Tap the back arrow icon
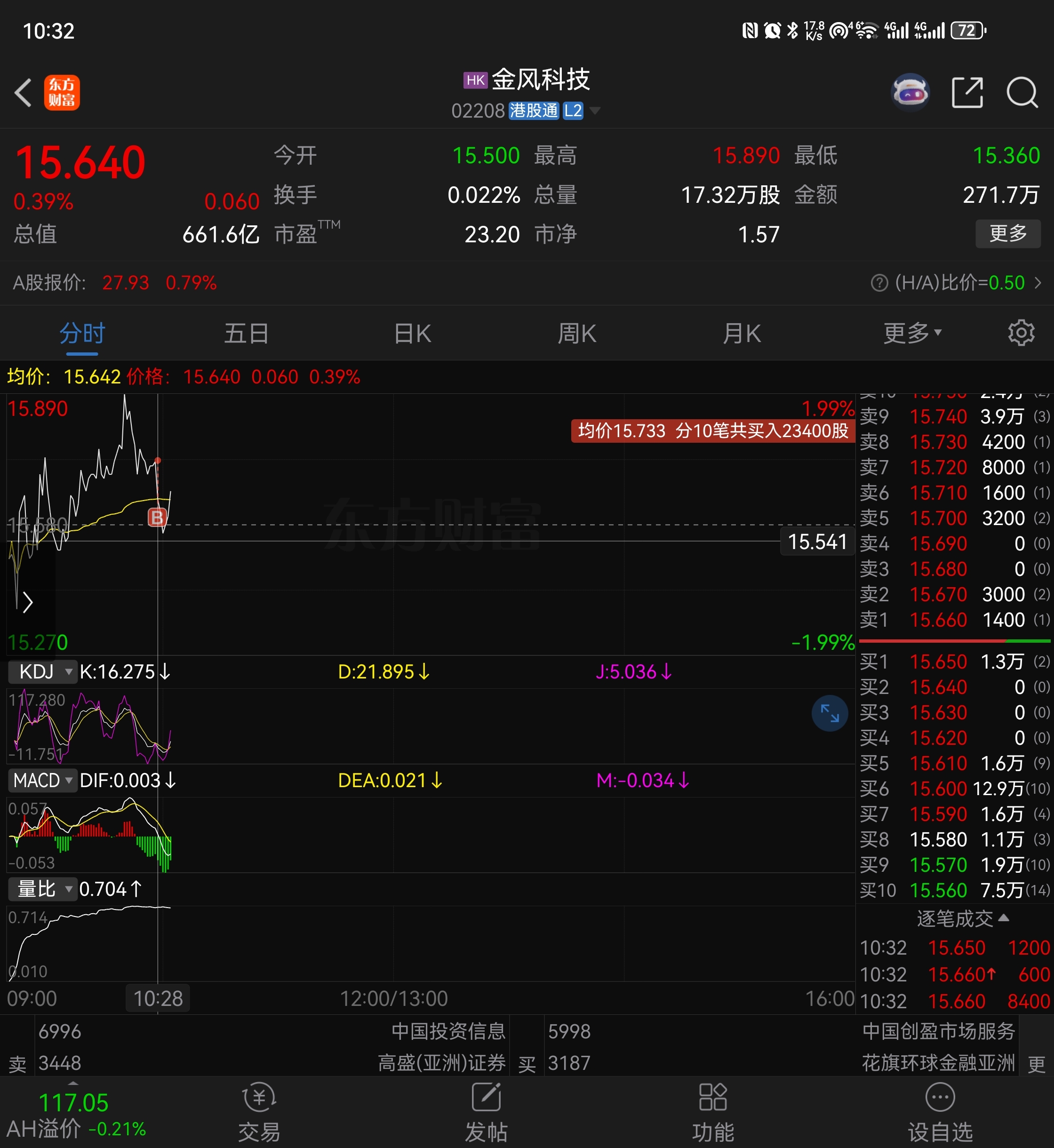The height and width of the screenshot is (1148, 1054). pos(23,92)
